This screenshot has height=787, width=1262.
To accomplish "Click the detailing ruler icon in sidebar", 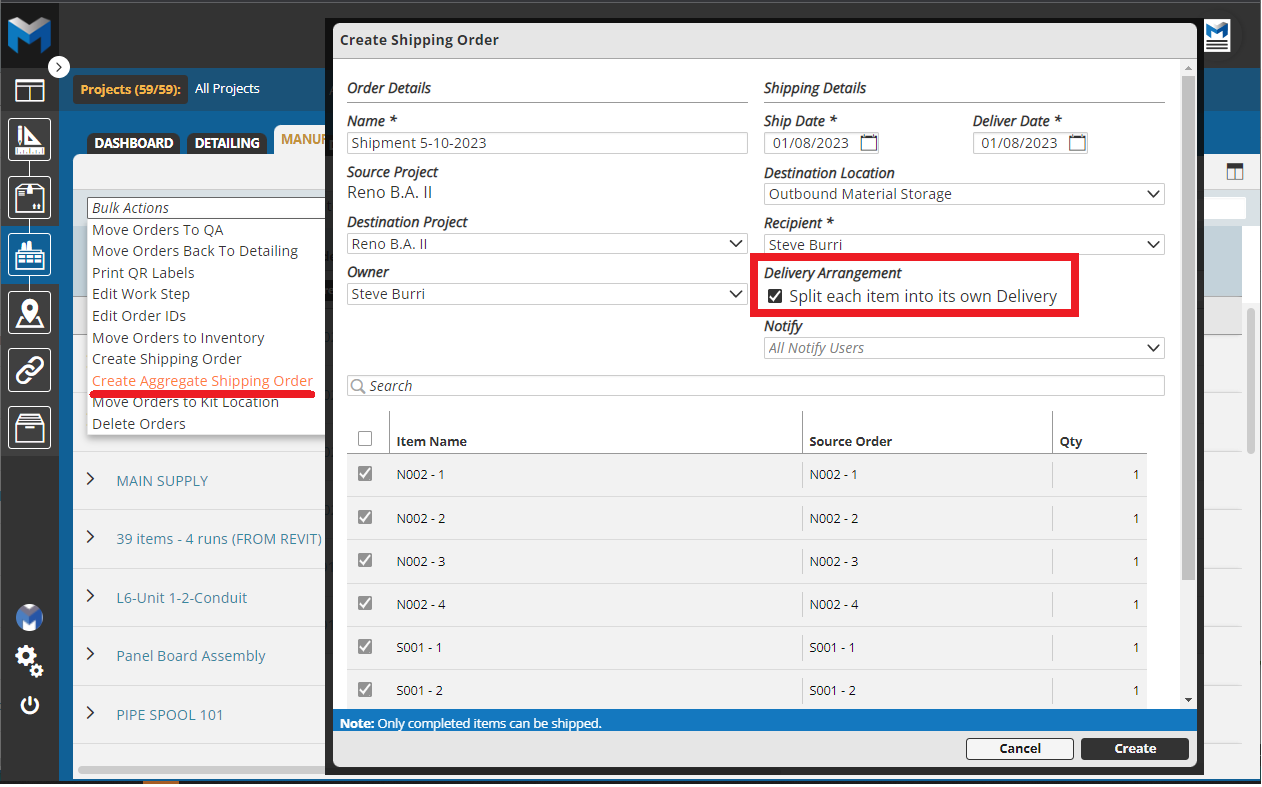I will (29, 140).
